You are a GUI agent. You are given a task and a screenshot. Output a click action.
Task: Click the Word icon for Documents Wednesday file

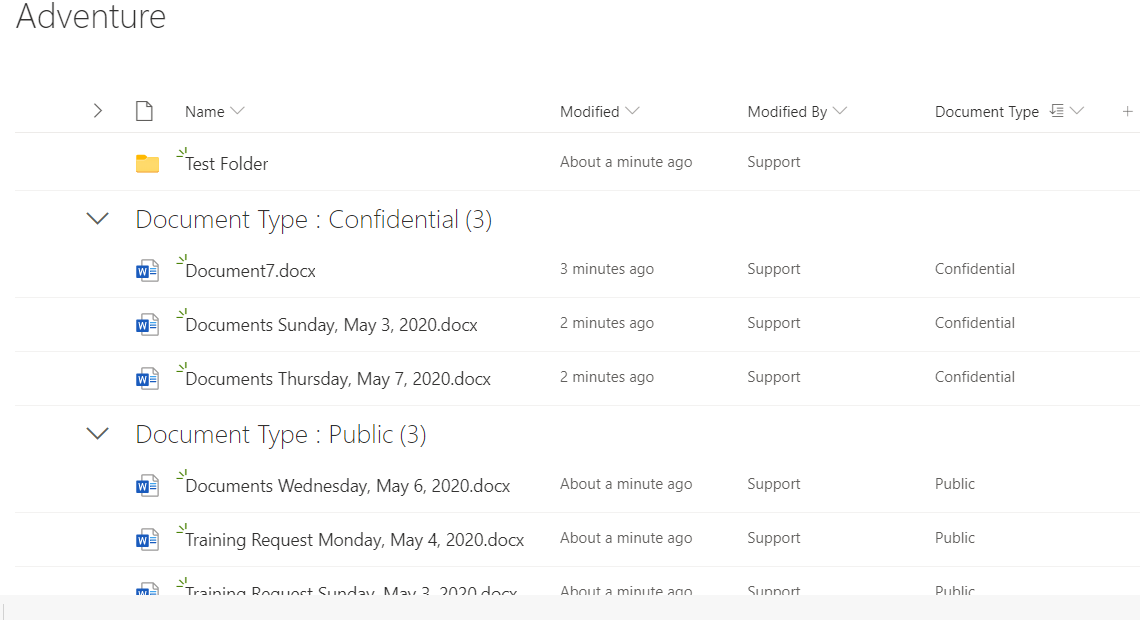[x=148, y=486]
